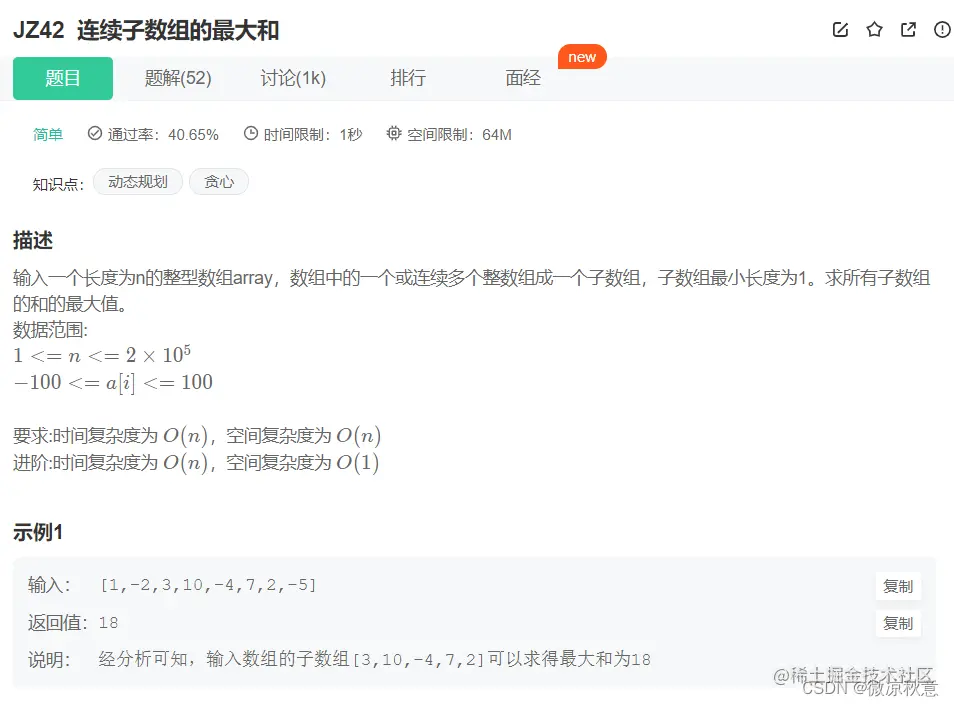Click the 动态规划 knowledge tag
Image resolution: width=954 pixels, height=706 pixels.
coord(137,182)
